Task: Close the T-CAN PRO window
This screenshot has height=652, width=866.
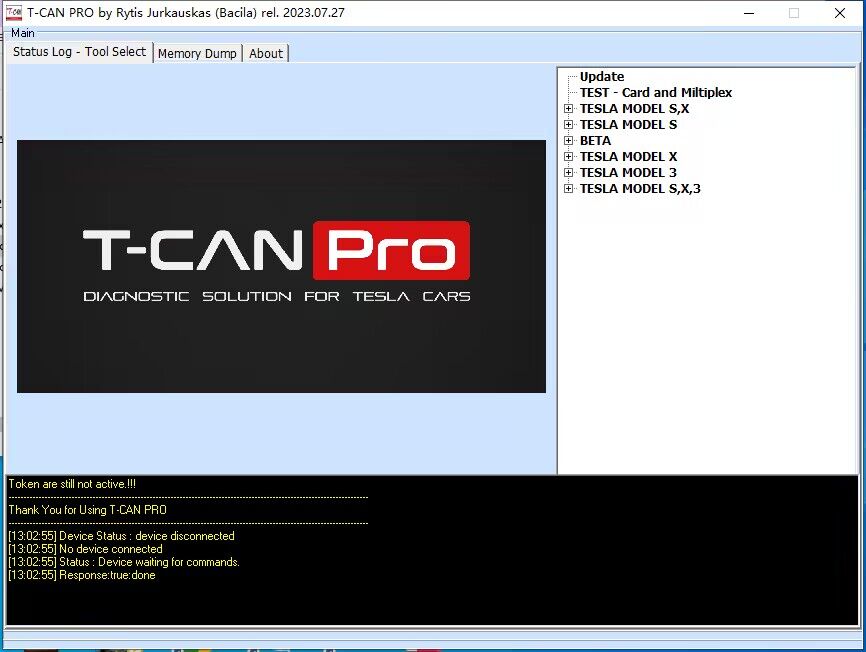Action: click(840, 13)
